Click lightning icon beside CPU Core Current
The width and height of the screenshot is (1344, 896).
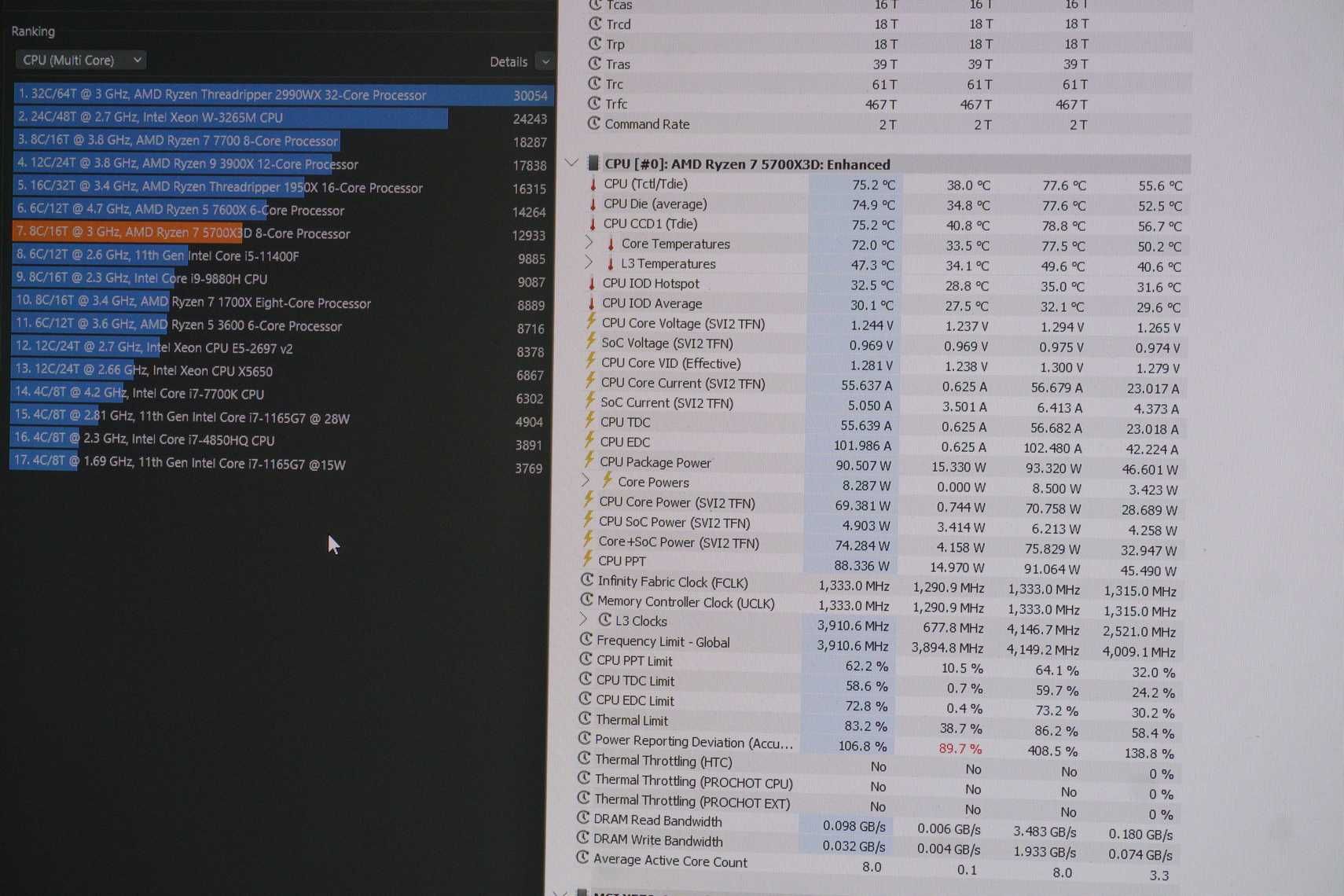click(589, 380)
